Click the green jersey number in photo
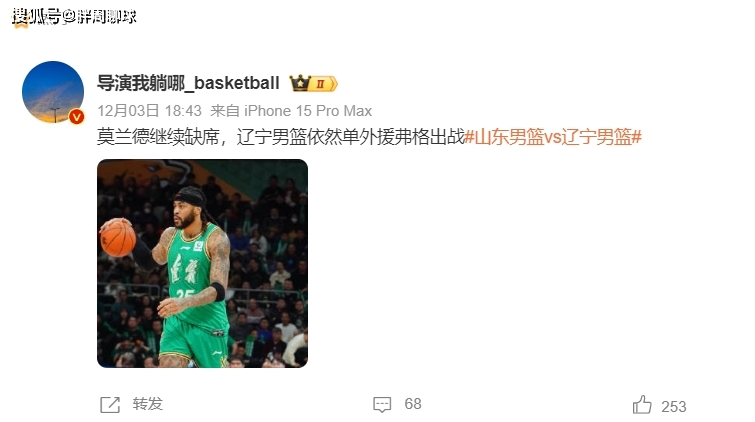This screenshot has width=755, height=422. click(185, 293)
